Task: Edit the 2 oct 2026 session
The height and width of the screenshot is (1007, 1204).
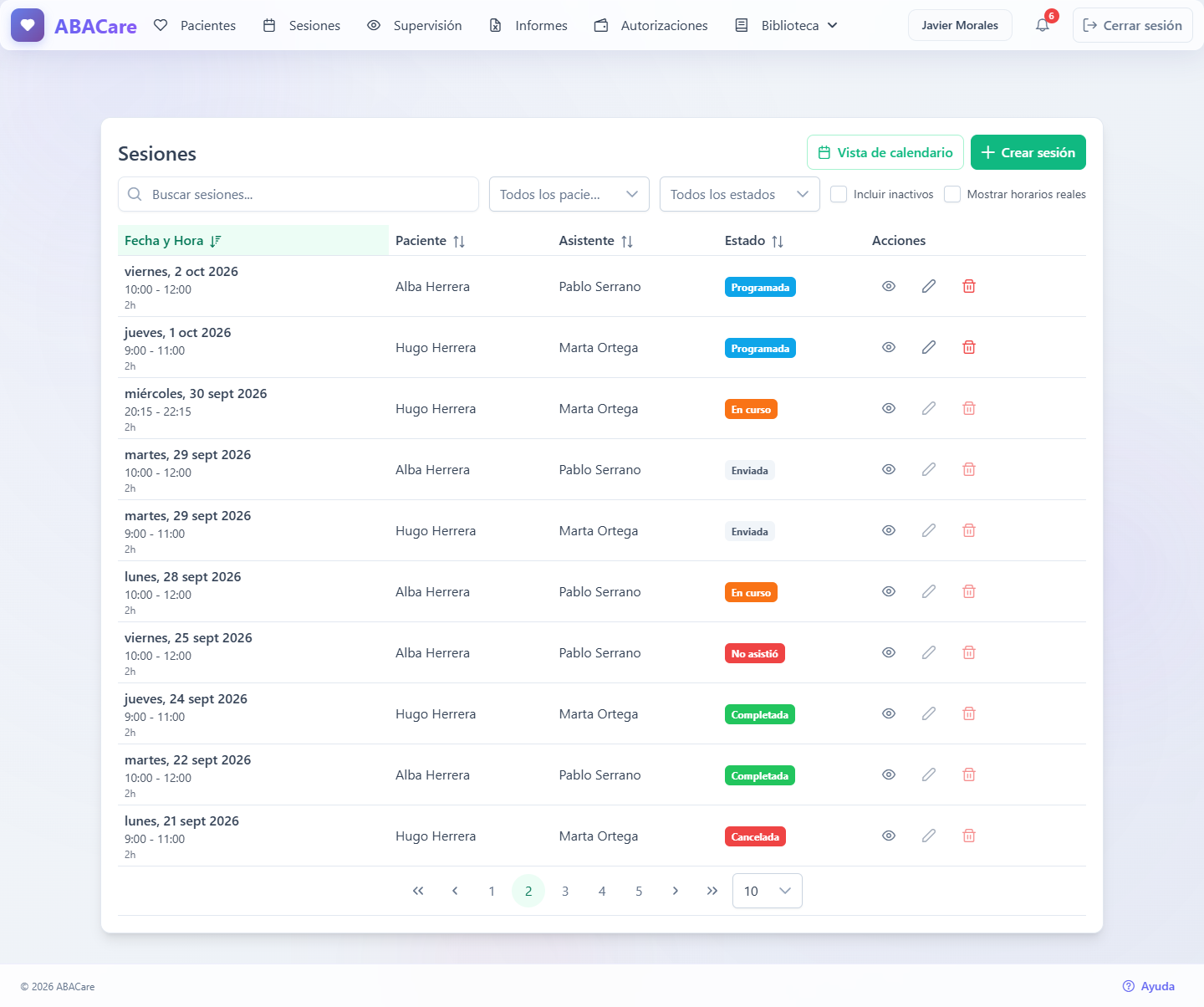Action: coord(929,286)
